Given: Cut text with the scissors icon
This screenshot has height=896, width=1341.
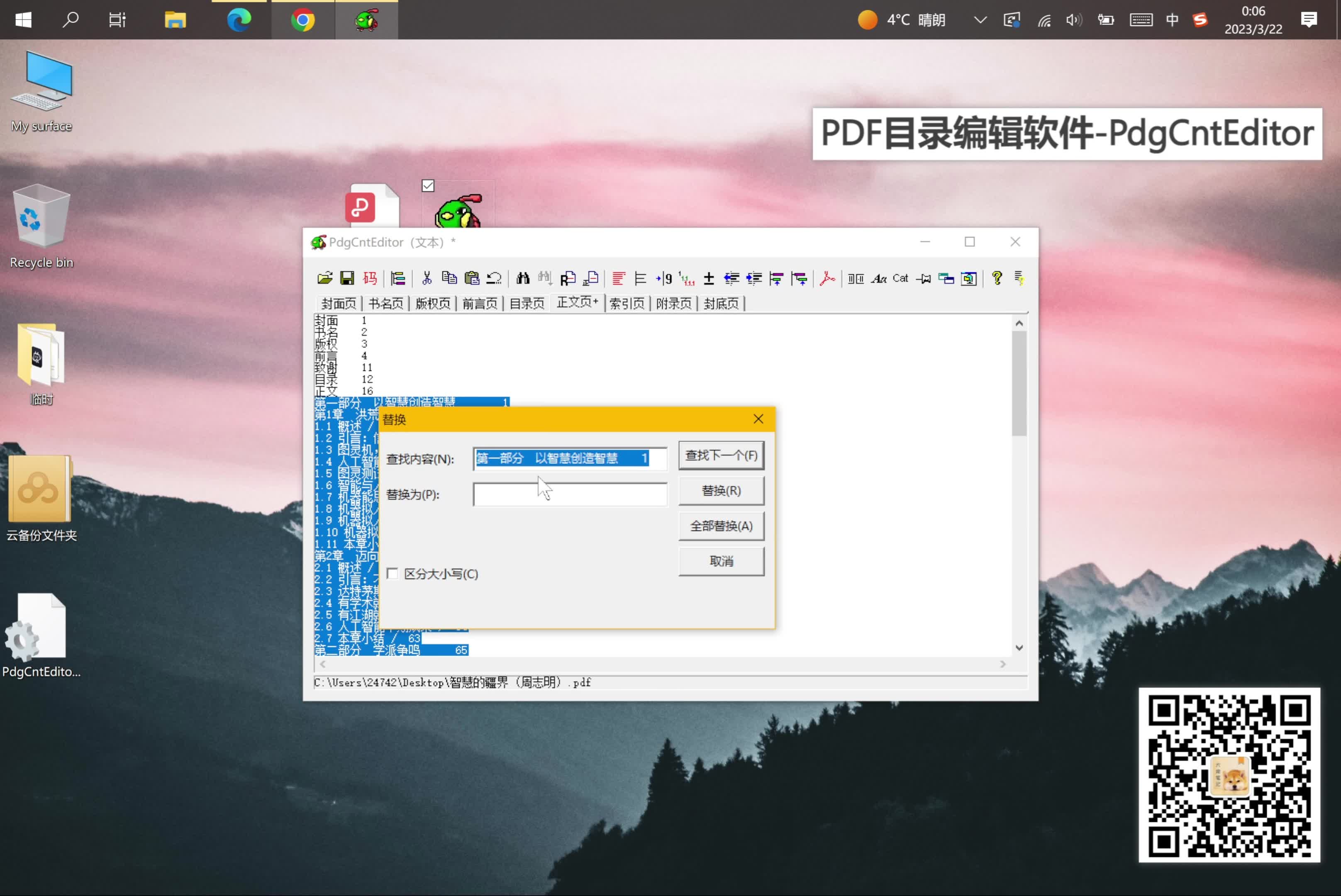Looking at the screenshot, I should click(427, 278).
